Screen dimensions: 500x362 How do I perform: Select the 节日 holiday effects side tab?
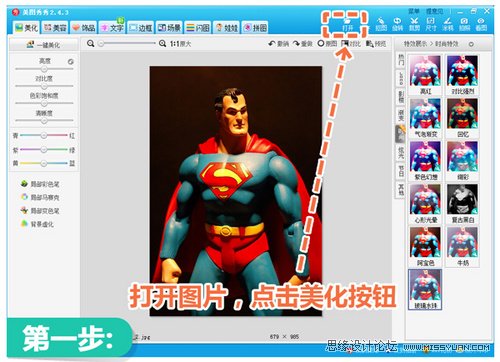tap(401, 171)
